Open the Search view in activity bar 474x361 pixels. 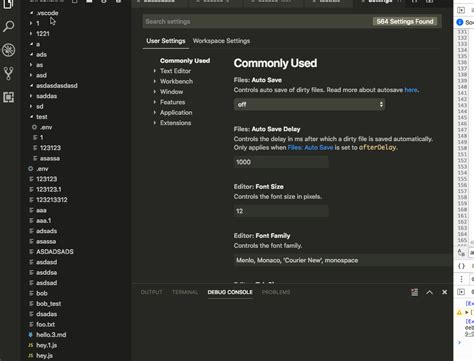pos(9,26)
